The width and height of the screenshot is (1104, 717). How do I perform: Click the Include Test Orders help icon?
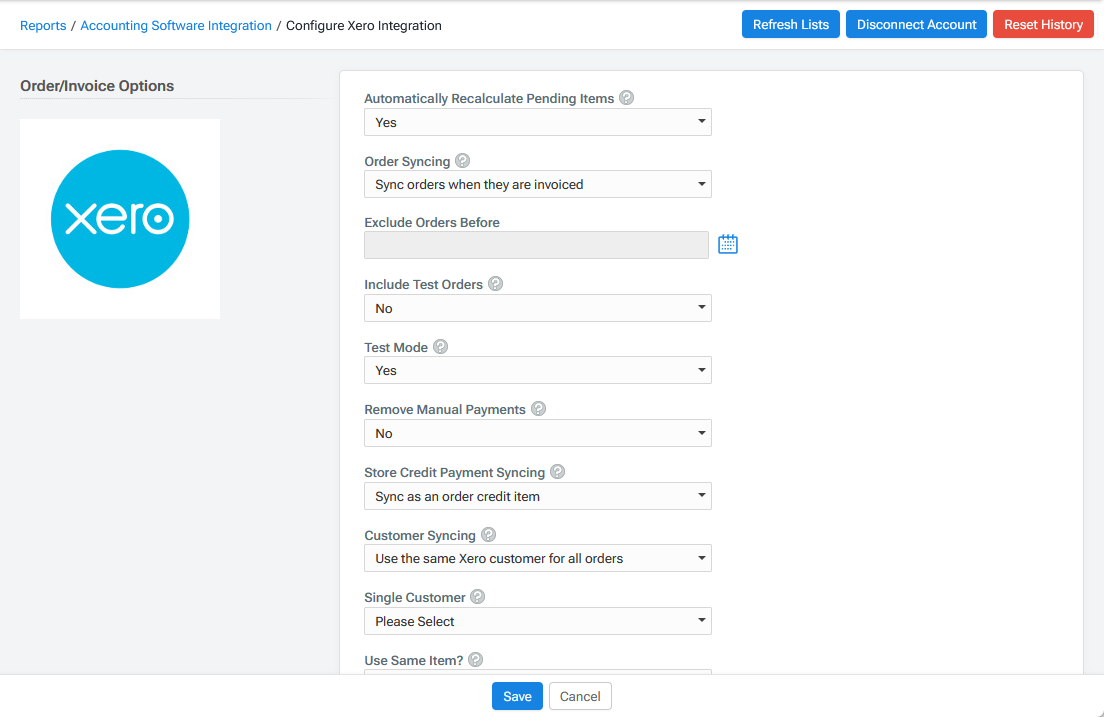click(496, 284)
